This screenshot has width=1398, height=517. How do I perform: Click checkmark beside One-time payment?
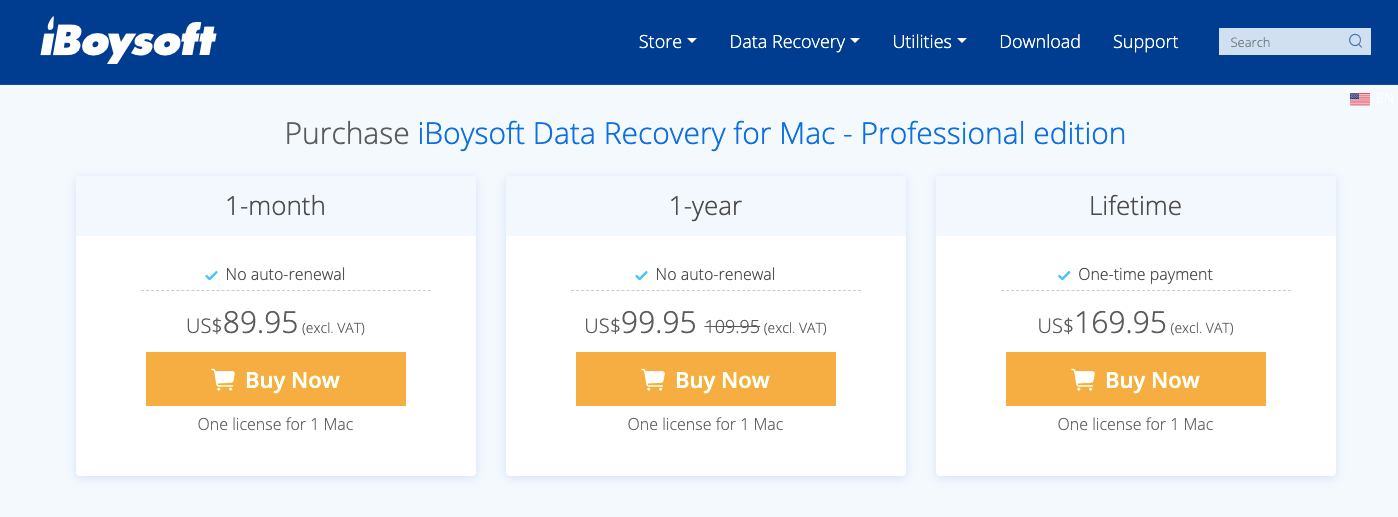coord(1064,275)
